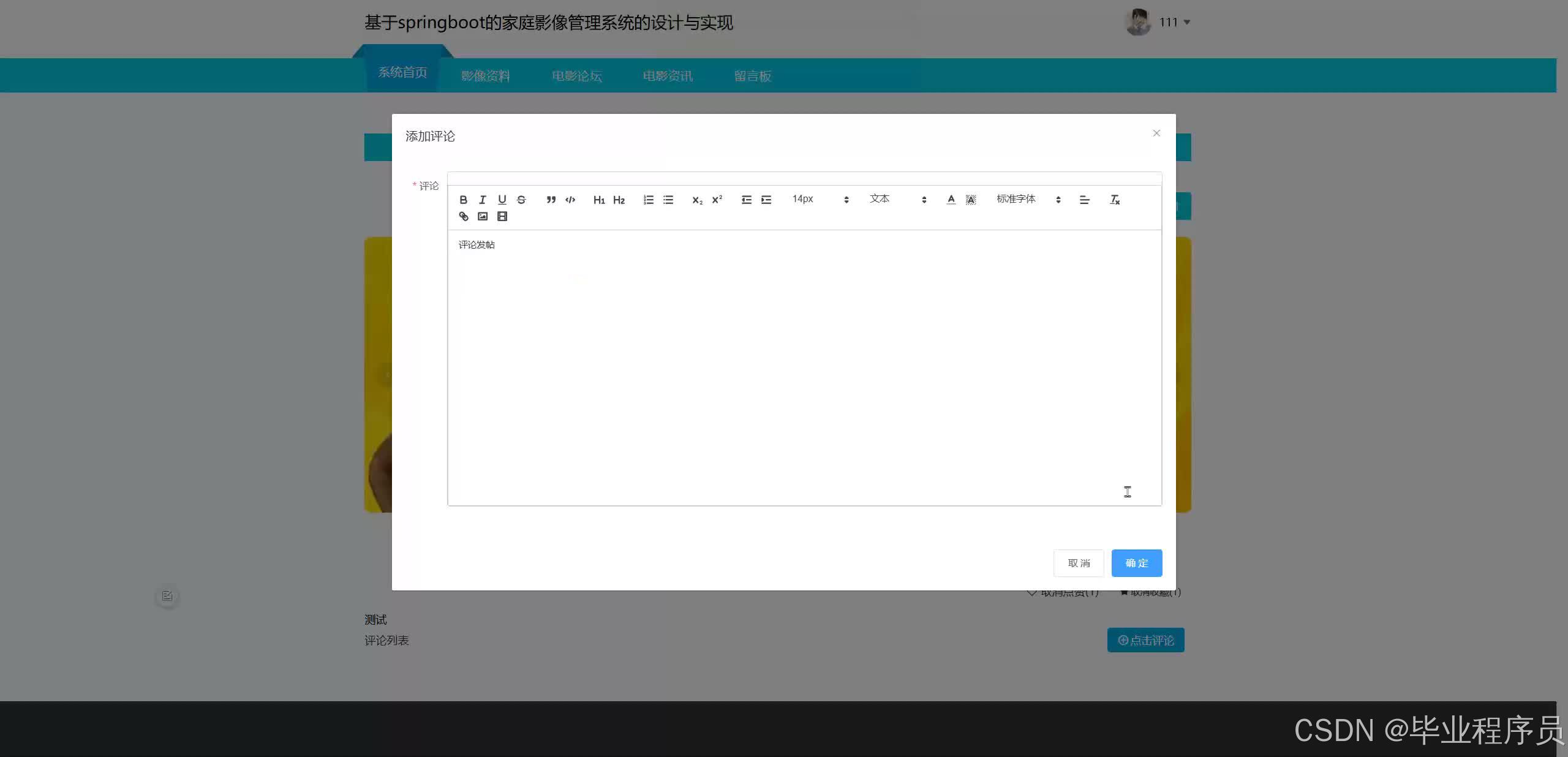
Task: Apply Heading 1 style
Action: click(599, 200)
